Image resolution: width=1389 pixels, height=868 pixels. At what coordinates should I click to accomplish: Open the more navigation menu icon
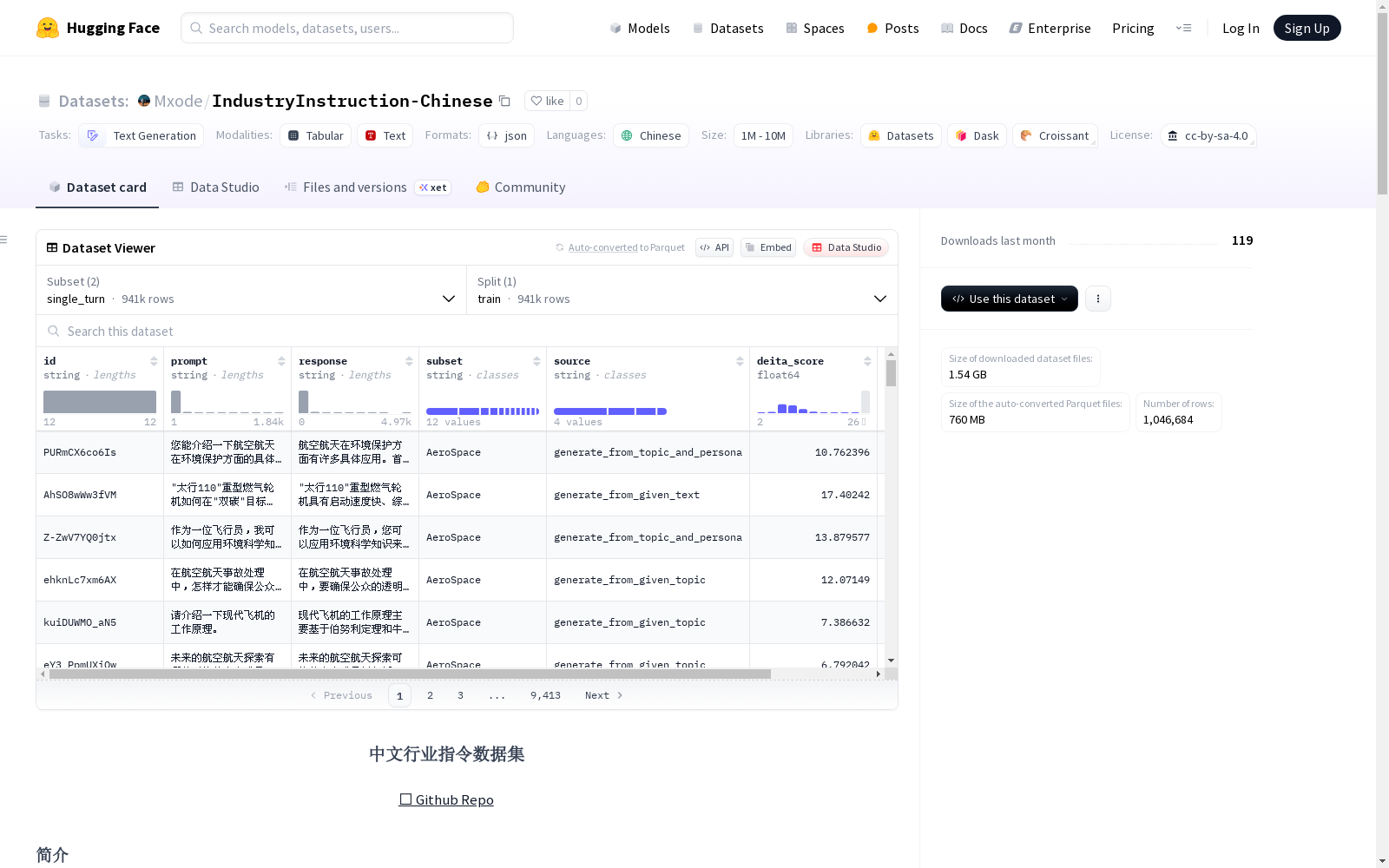point(1183,28)
